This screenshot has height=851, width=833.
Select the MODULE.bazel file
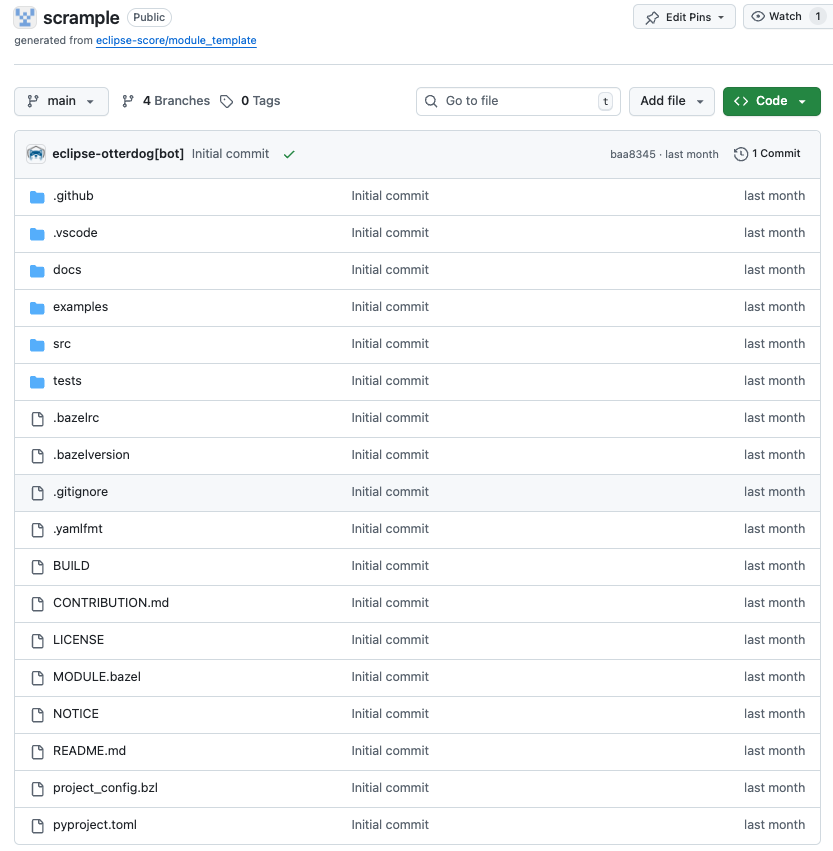pyautogui.click(x=96, y=676)
